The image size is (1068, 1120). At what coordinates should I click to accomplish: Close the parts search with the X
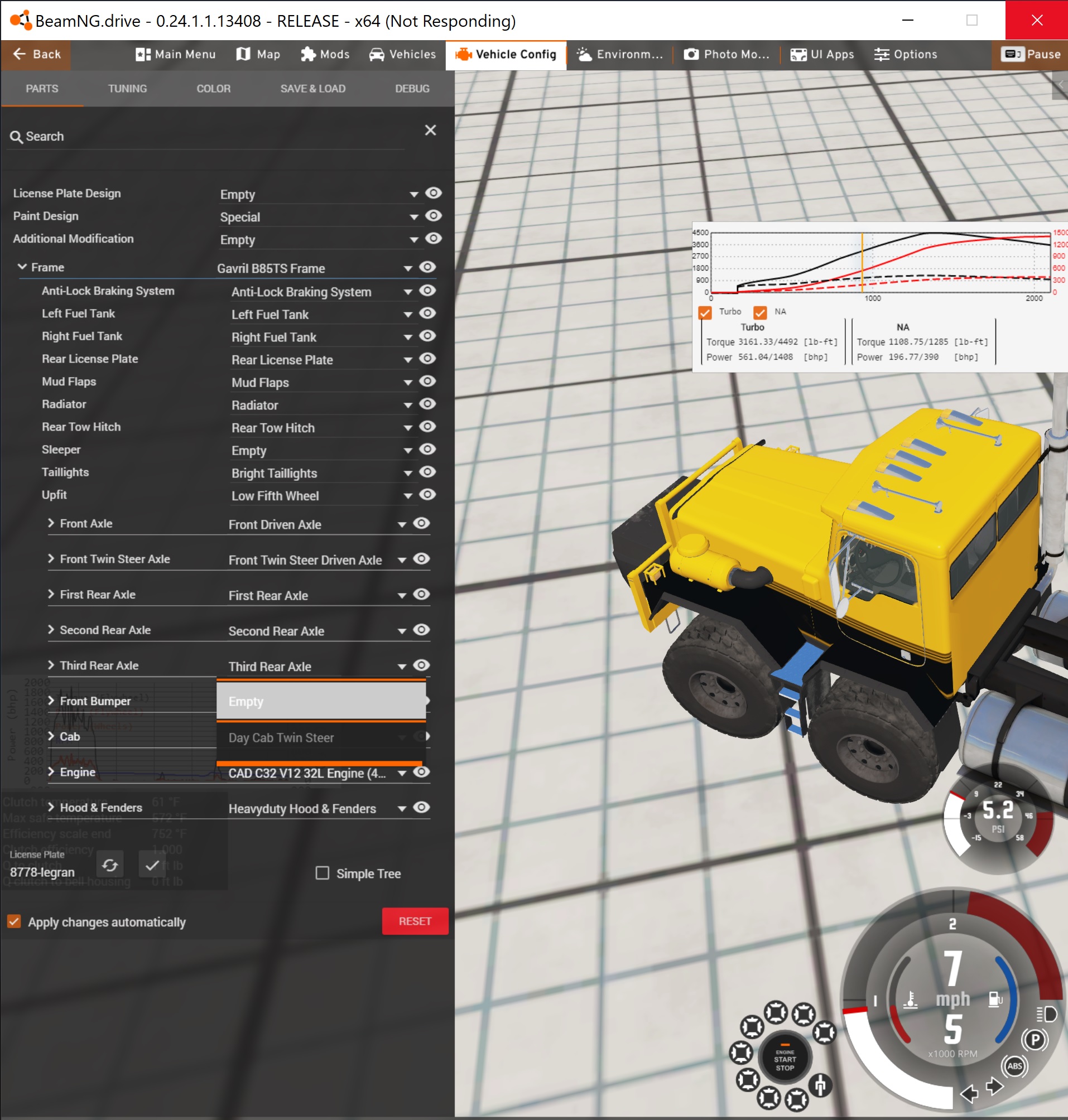coord(430,131)
